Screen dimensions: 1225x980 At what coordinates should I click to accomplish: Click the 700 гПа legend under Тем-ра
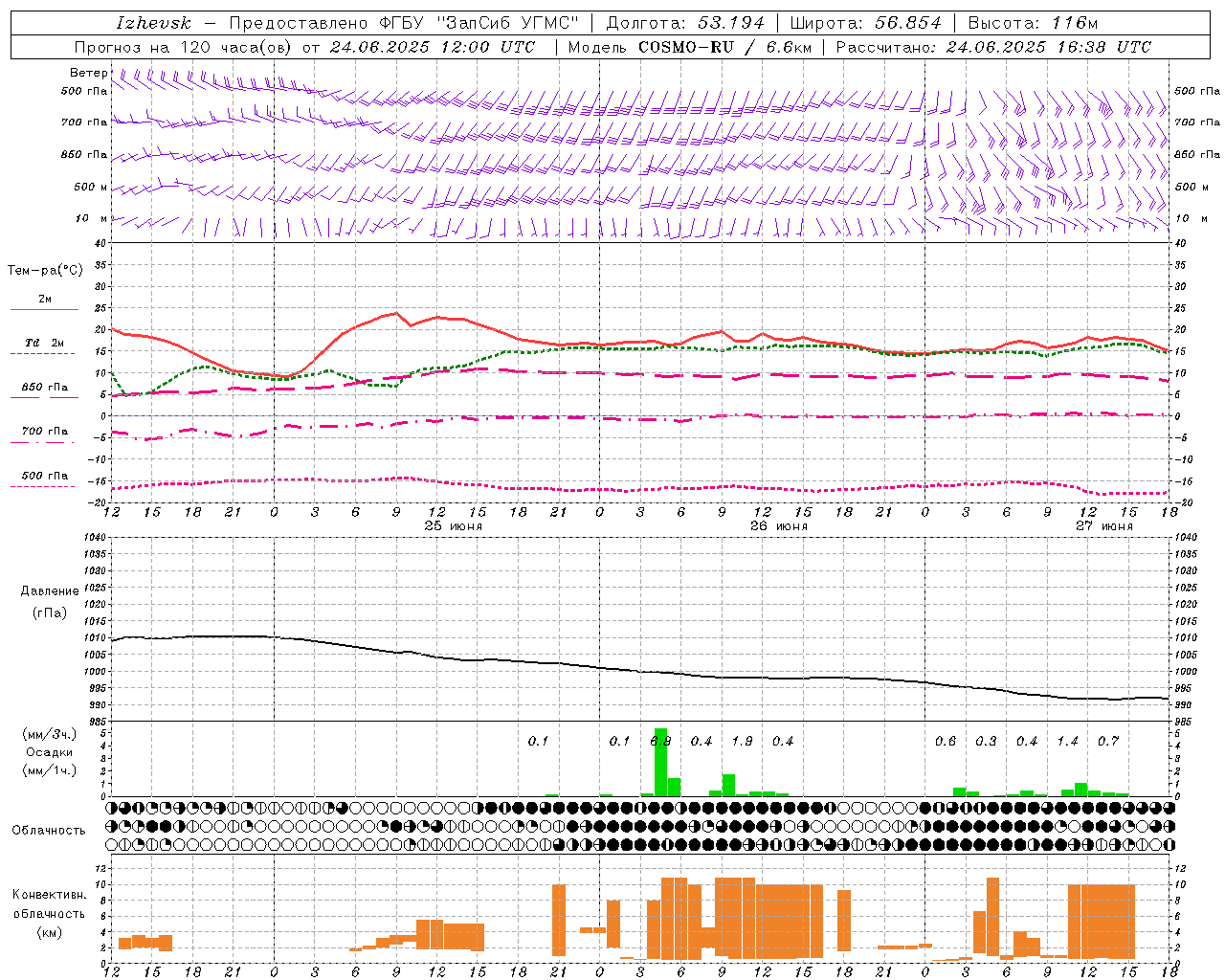[45, 432]
